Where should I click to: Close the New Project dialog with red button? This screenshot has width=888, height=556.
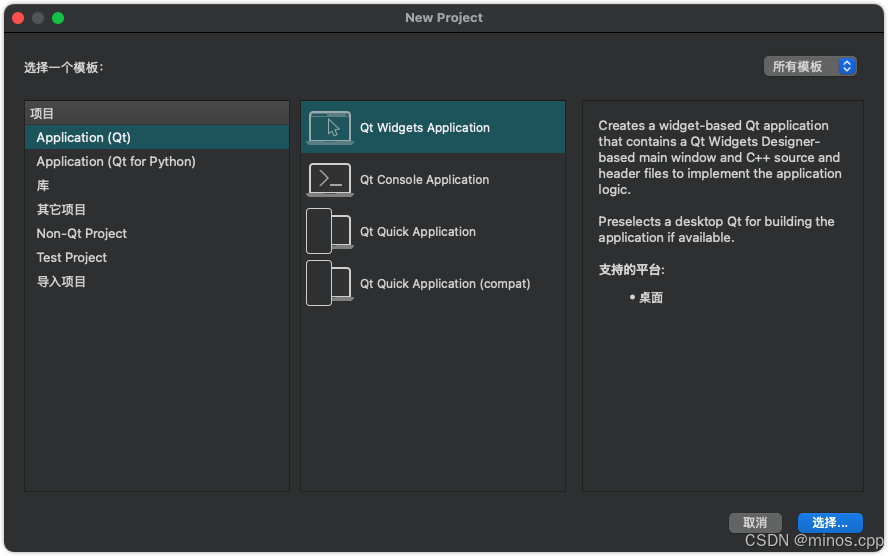pos(18,18)
